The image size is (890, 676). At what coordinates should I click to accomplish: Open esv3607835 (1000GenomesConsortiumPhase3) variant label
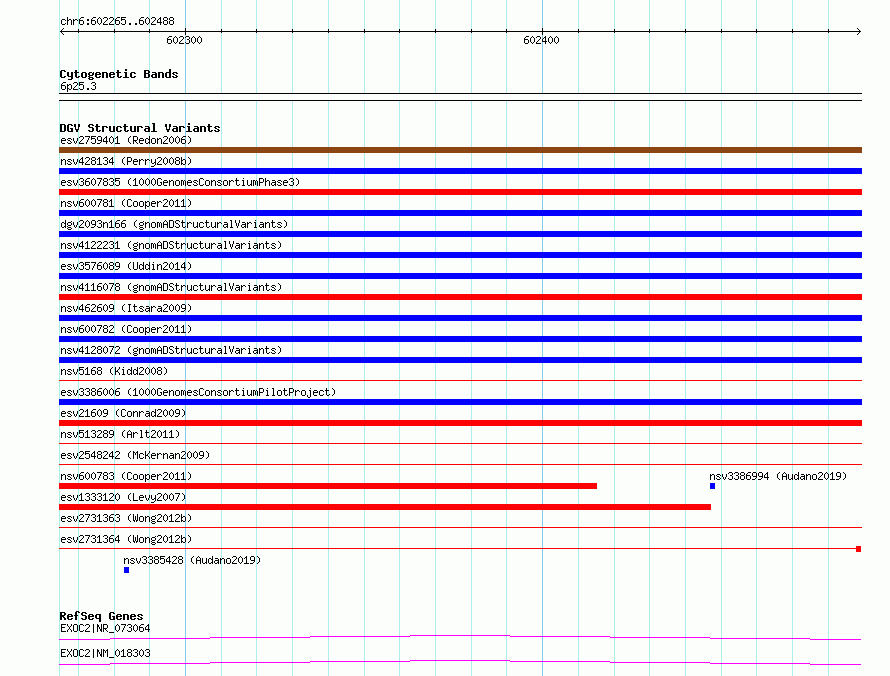click(180, 182)
